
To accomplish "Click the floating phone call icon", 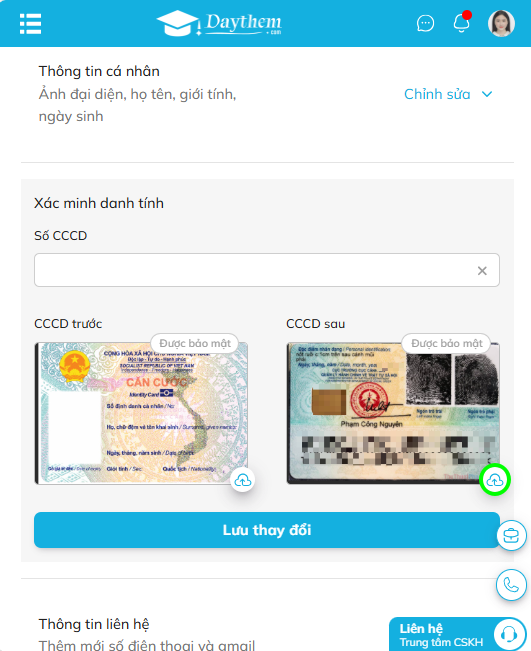I will click(511, 585).
